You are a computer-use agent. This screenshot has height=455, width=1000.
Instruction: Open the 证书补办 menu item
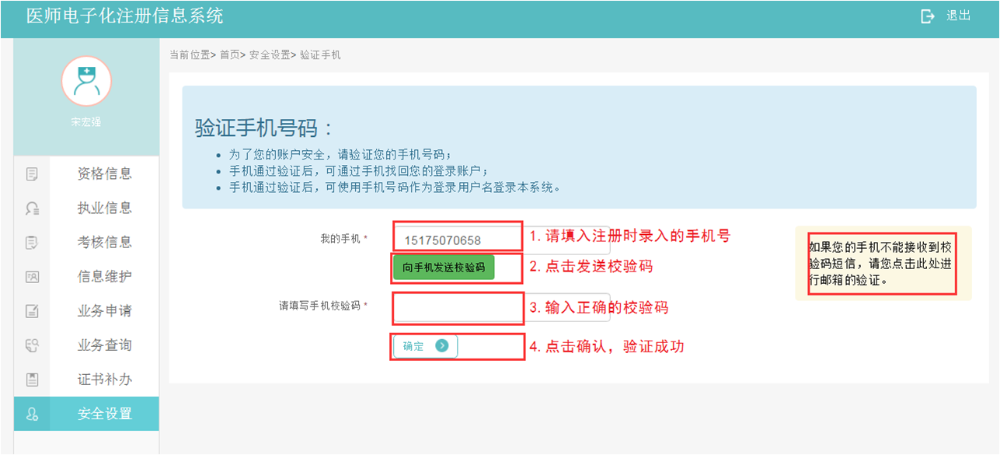click(x=104, y=380)
